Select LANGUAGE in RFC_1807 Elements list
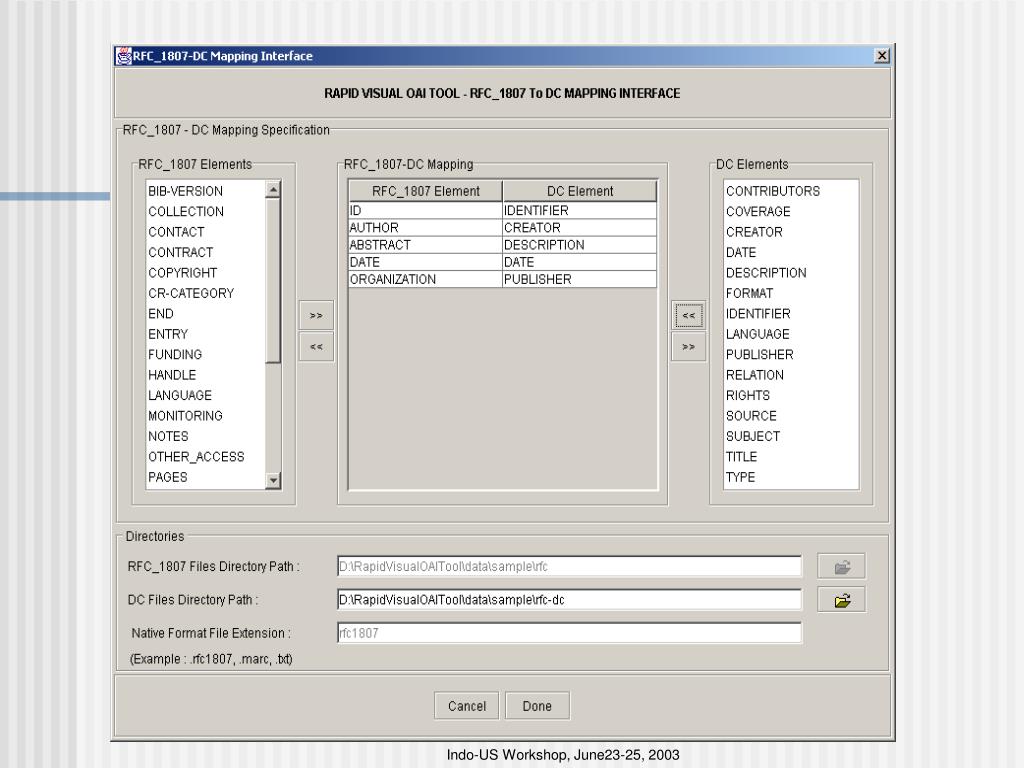 tap(206, 395)
